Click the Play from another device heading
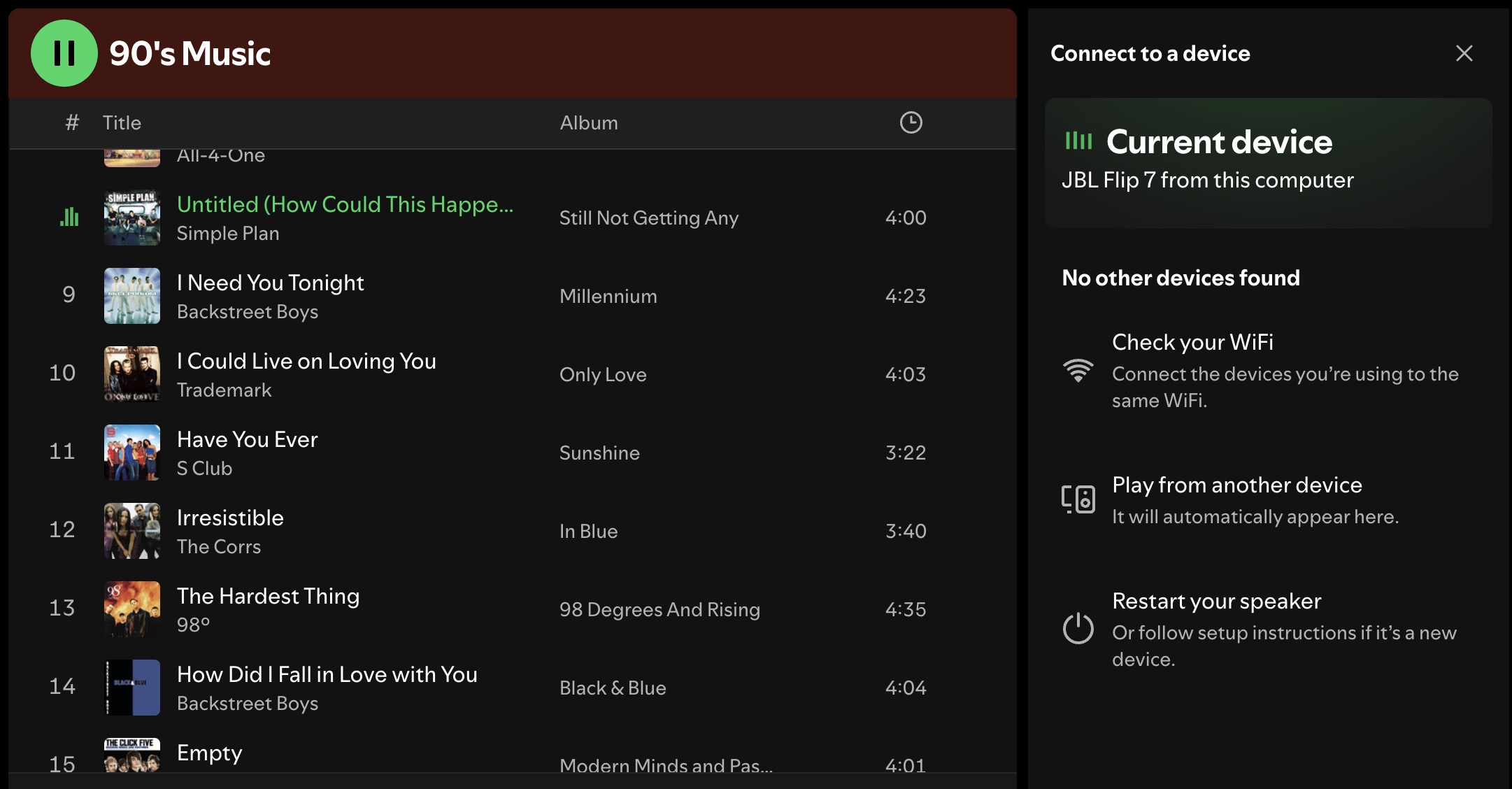 click(1237, 485)
